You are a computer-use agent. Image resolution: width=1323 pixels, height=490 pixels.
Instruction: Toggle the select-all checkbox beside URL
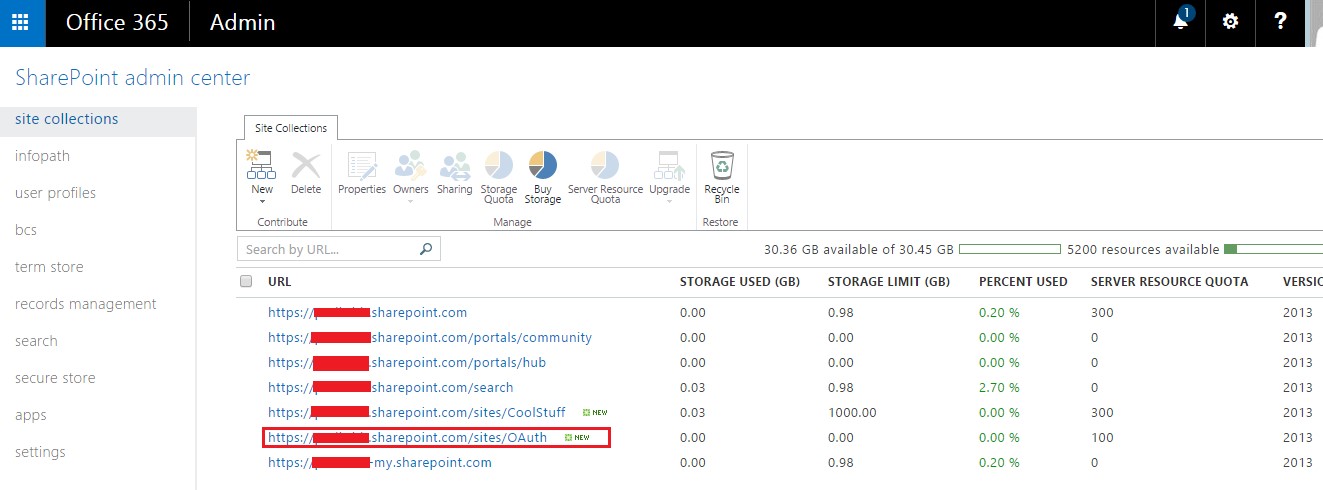click(x=246, y=282)
